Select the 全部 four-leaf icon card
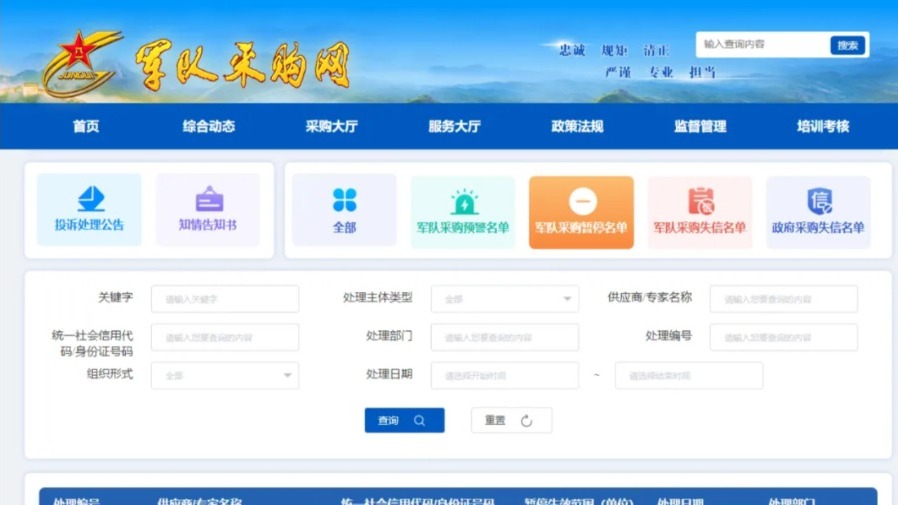 [344, 210]
